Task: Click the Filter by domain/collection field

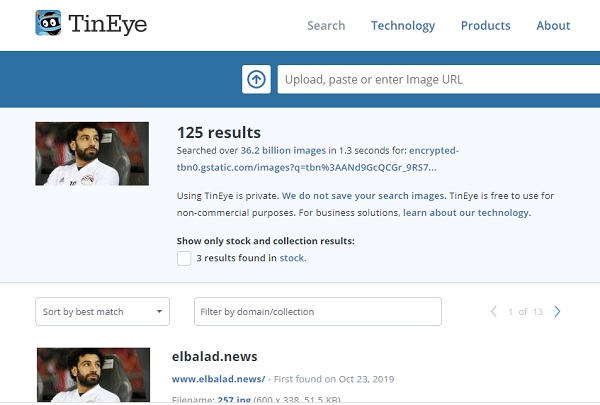Action: 318,312
